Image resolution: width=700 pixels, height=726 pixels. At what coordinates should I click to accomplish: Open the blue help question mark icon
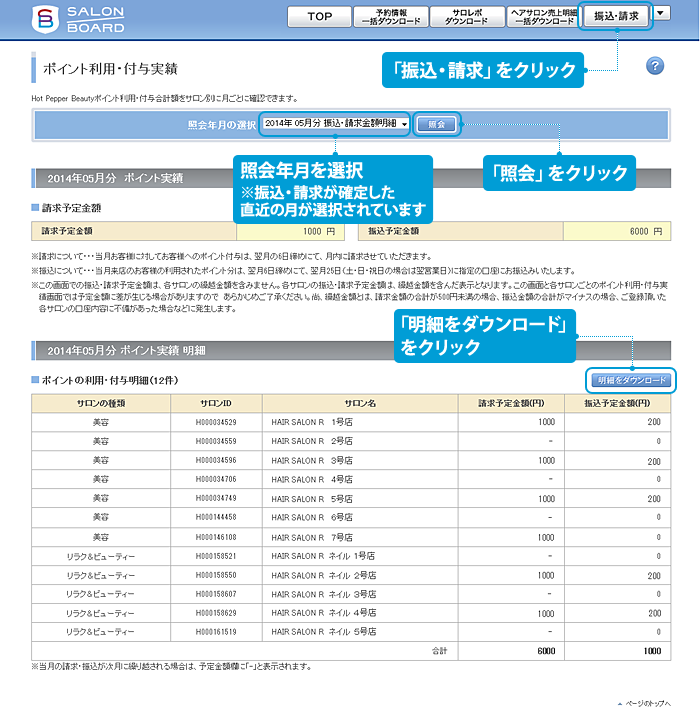(655, 66)
